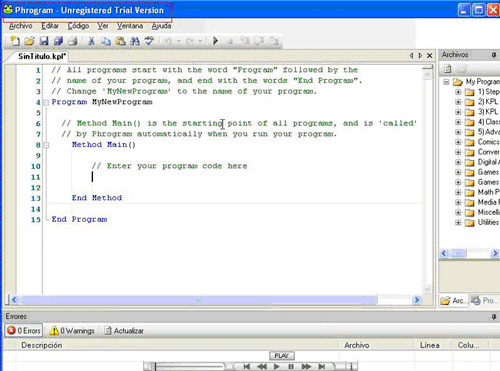This screenshot has width=500, height=371.
Task: Sort by the Línea column header
Action: click(x=432, y=345)
